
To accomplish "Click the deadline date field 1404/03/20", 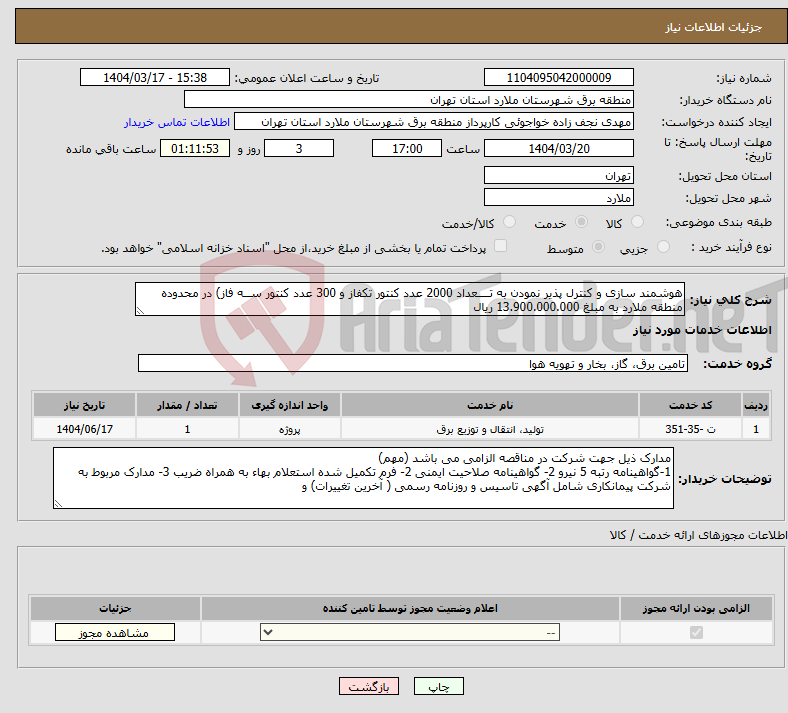I will click(558, 148).
